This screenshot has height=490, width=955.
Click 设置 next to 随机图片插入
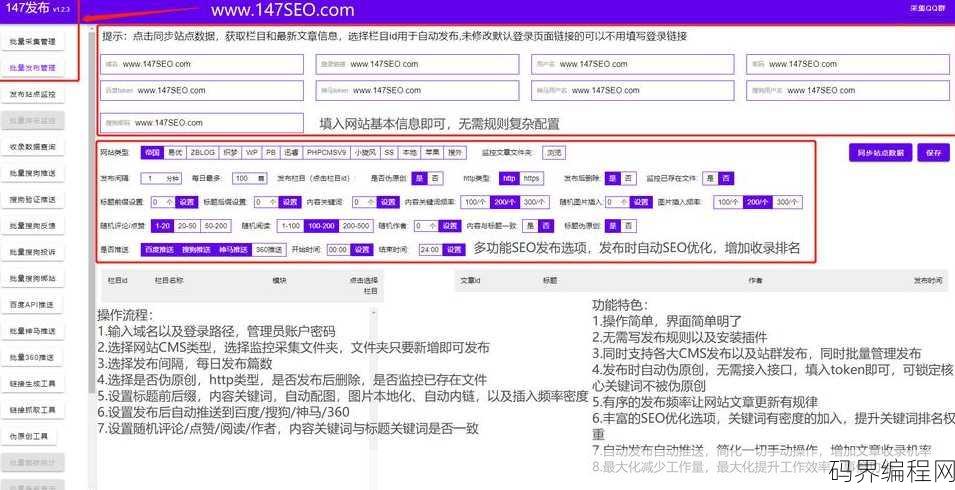(640, 202)
